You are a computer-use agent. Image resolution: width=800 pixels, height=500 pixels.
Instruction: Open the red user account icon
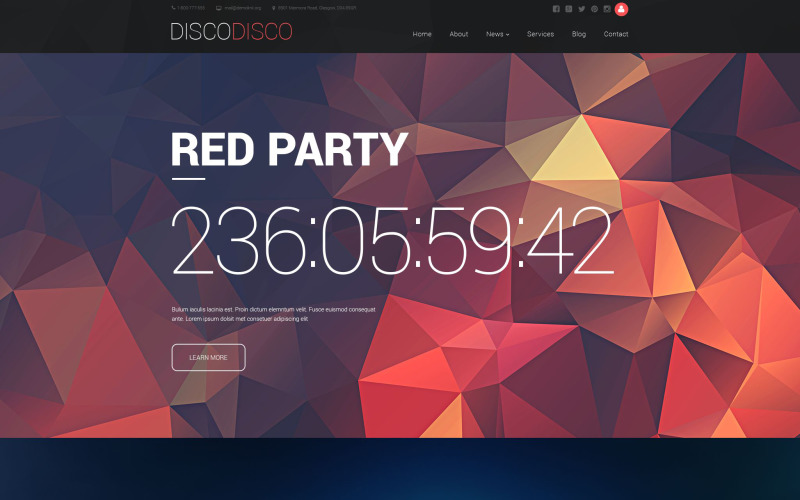point(621,9)
